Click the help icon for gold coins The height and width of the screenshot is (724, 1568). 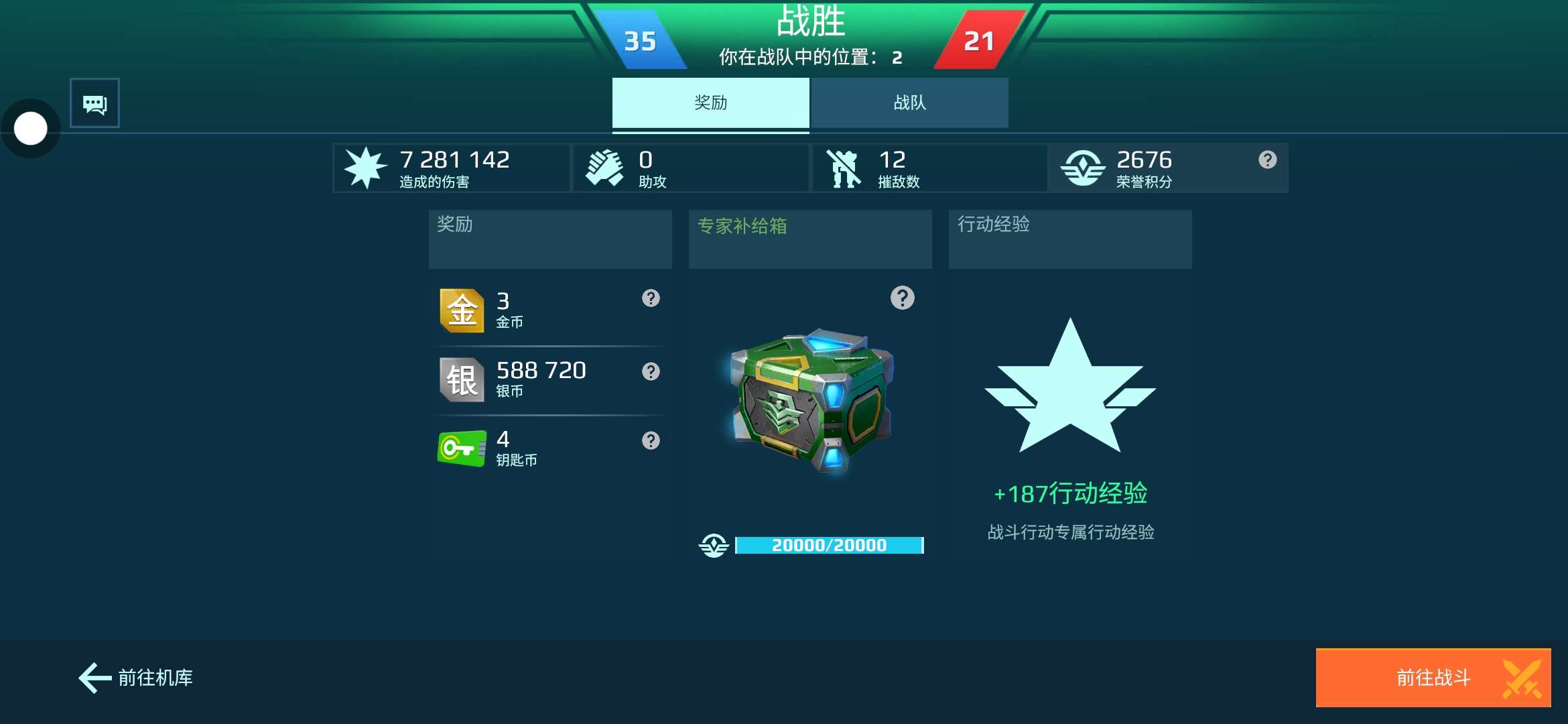[x=651, y=298]
